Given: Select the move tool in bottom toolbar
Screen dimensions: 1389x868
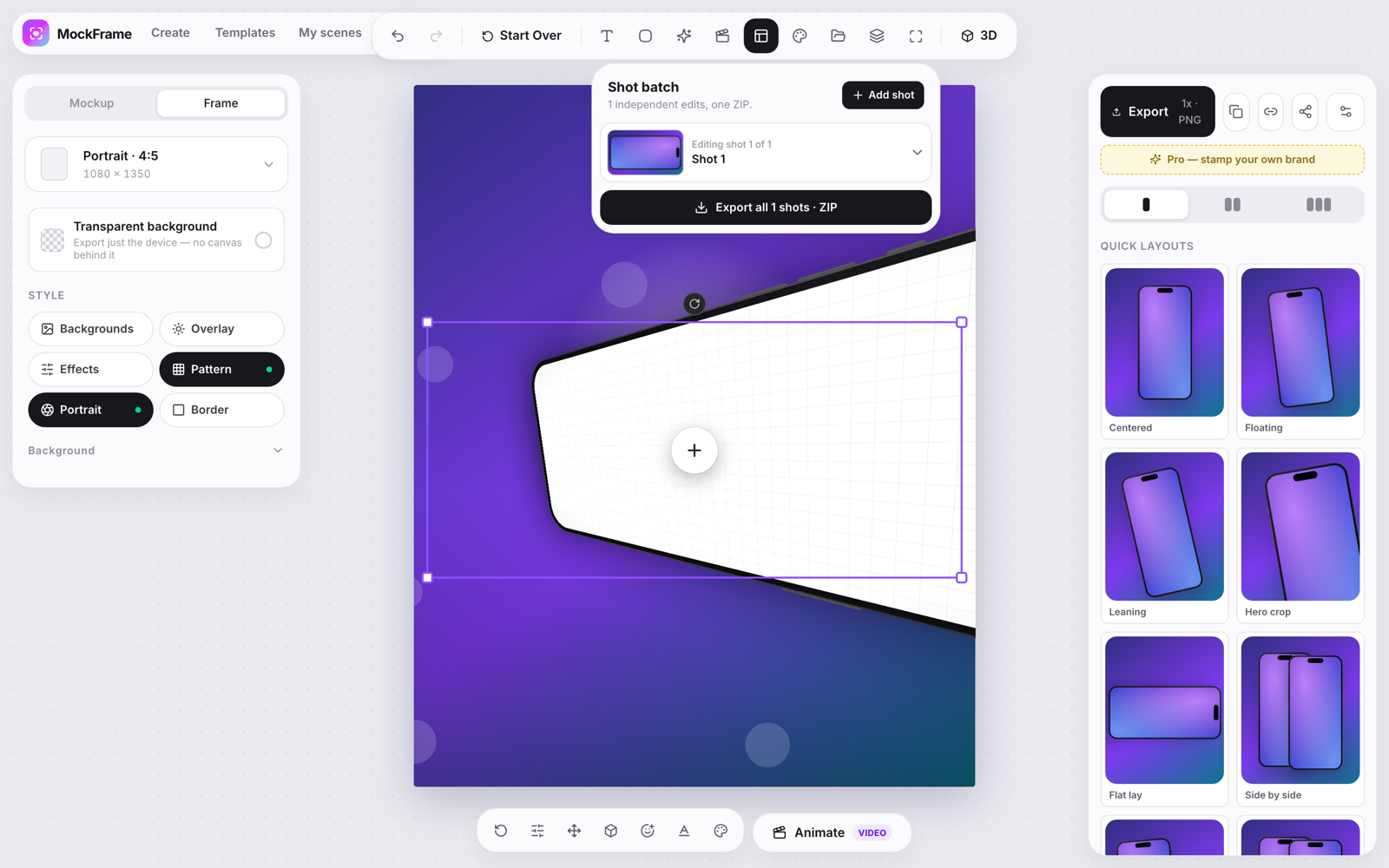Looking at the screenshot, I should 574,831.
